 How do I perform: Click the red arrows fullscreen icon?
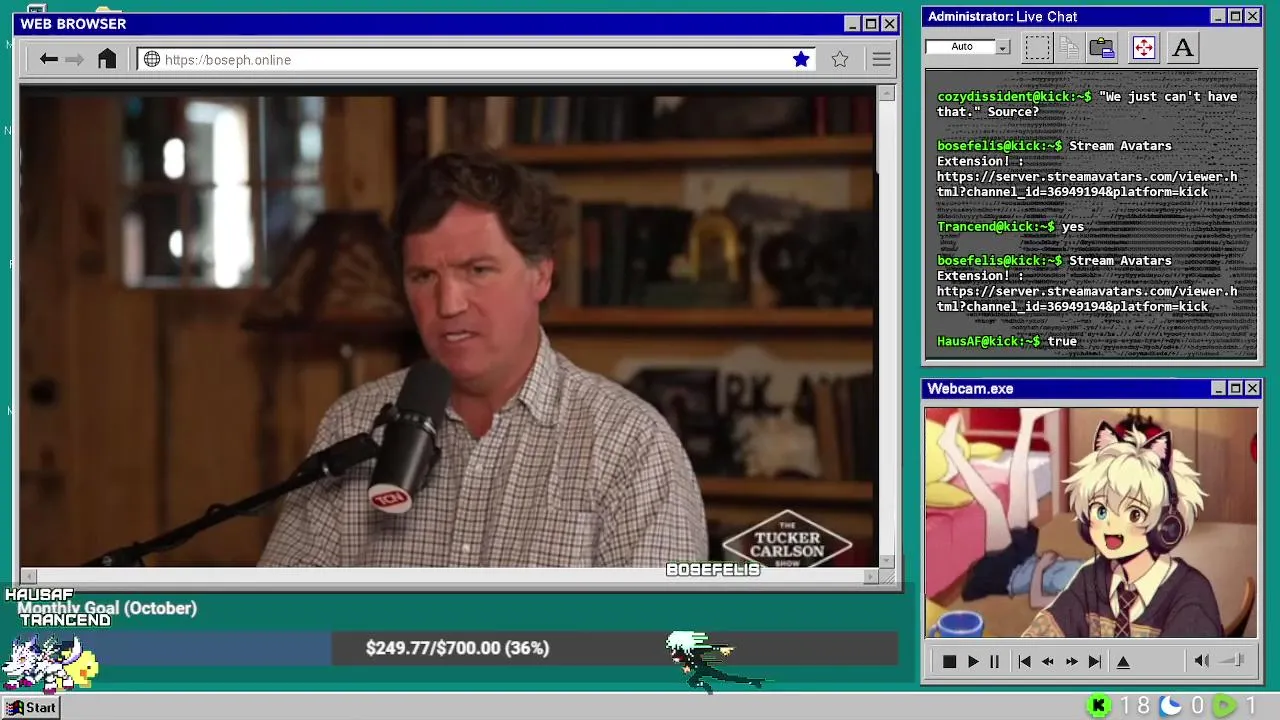(1143, 47)
